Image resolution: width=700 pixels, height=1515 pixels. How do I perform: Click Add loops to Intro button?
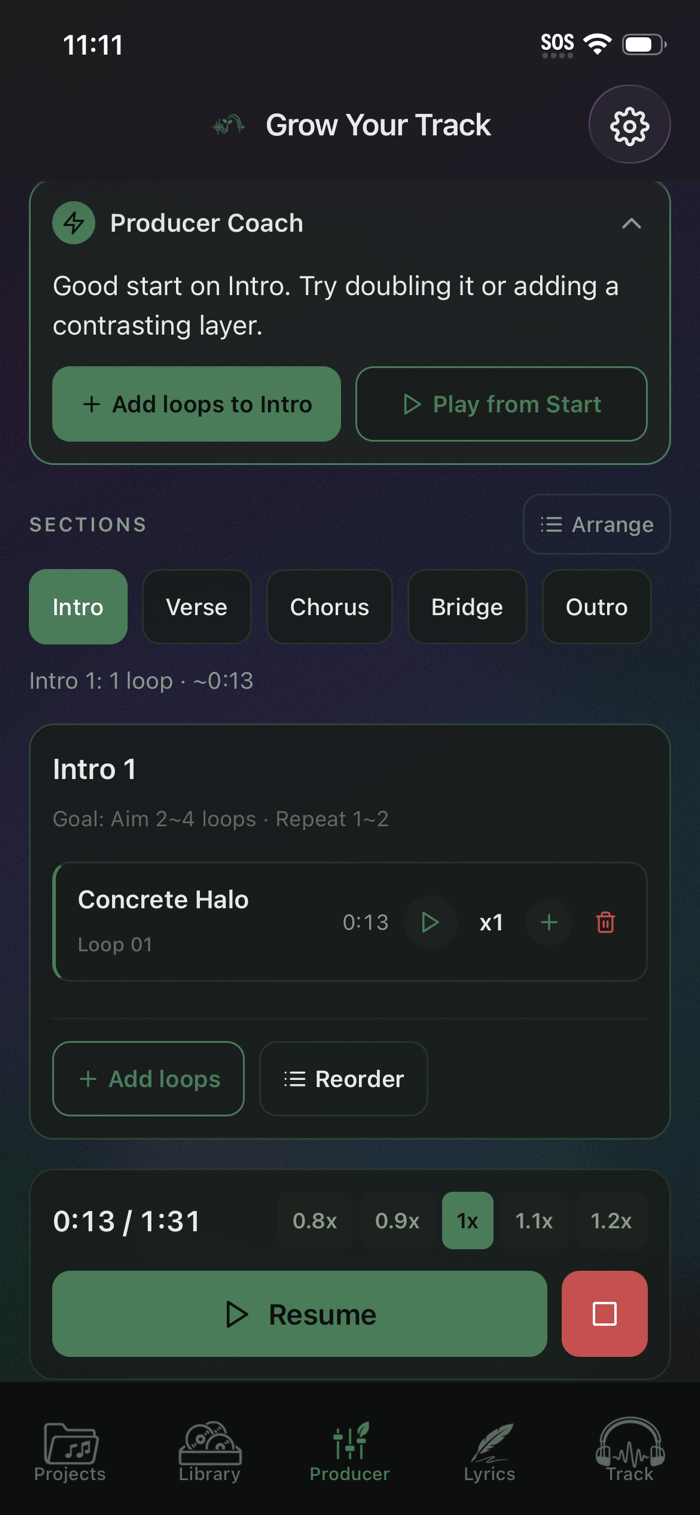(x=196, y=404)
